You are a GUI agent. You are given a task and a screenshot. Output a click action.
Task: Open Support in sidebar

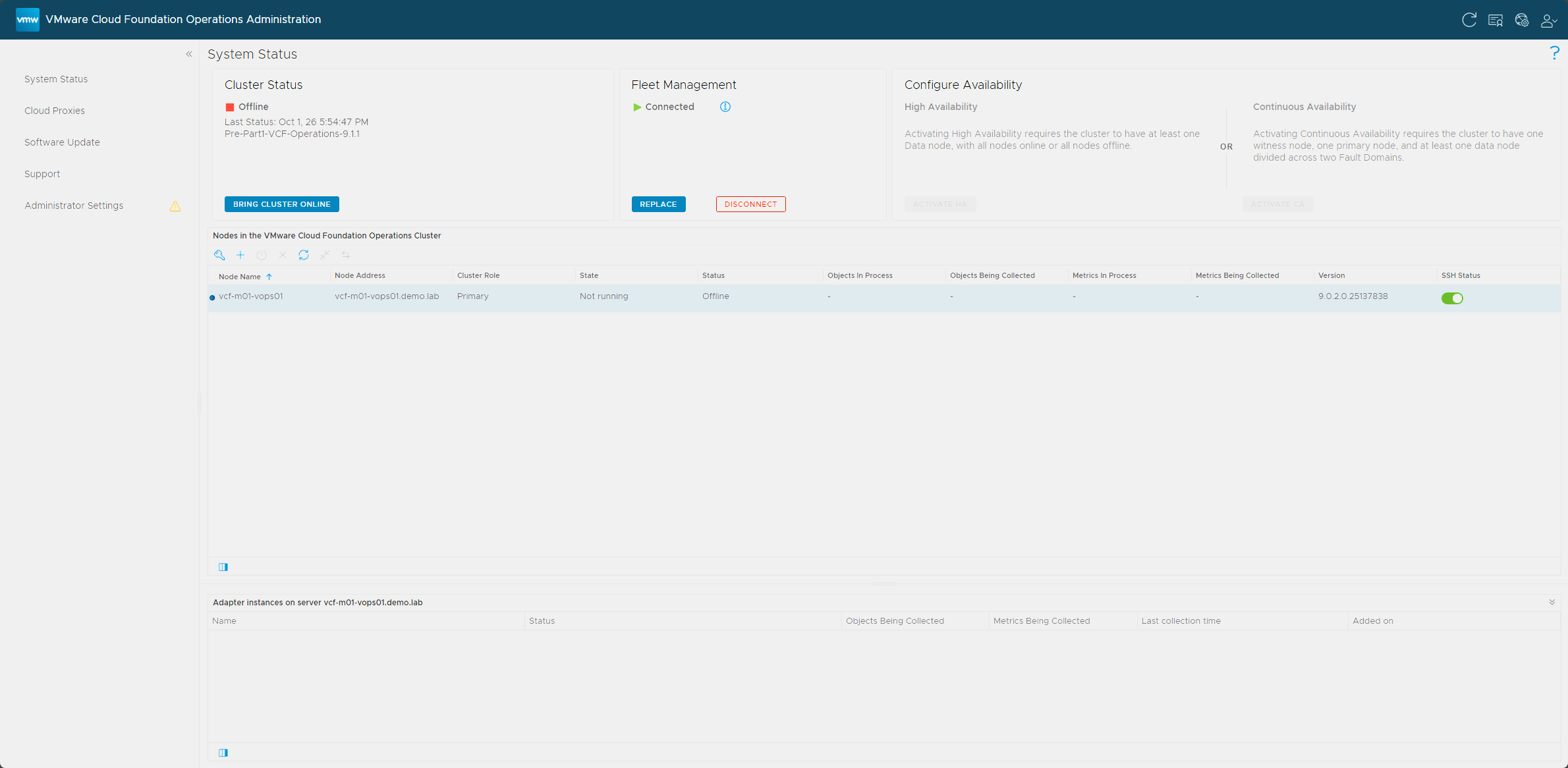[x=42, y=174]
